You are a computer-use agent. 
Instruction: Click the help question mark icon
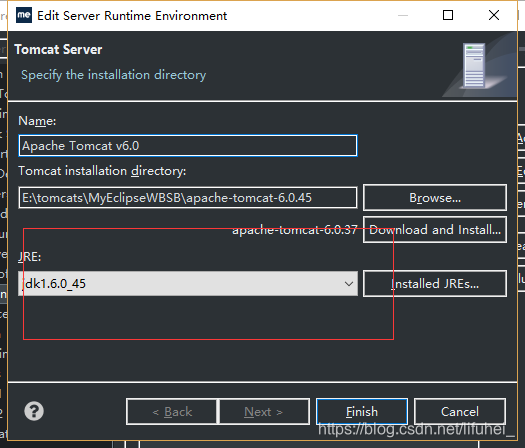click(34, 411)
